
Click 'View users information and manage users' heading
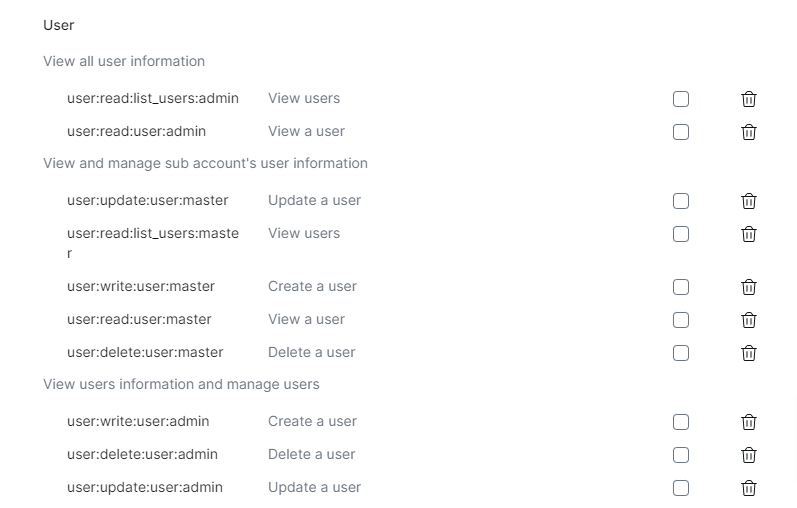coord(181,384)
